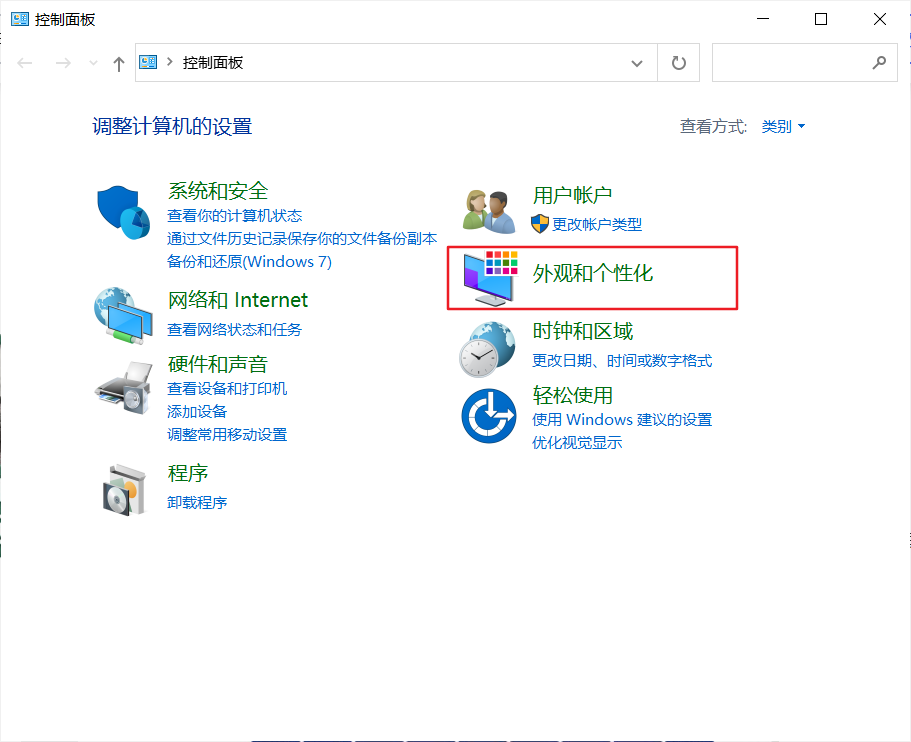
Task: Click the Clock and Region globe icon
Action: pyautogui.click(x=488, y=347)
